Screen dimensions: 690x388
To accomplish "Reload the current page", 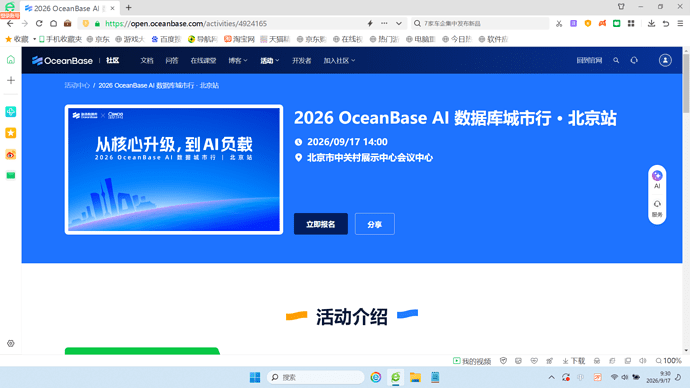I will coord(39,23).
